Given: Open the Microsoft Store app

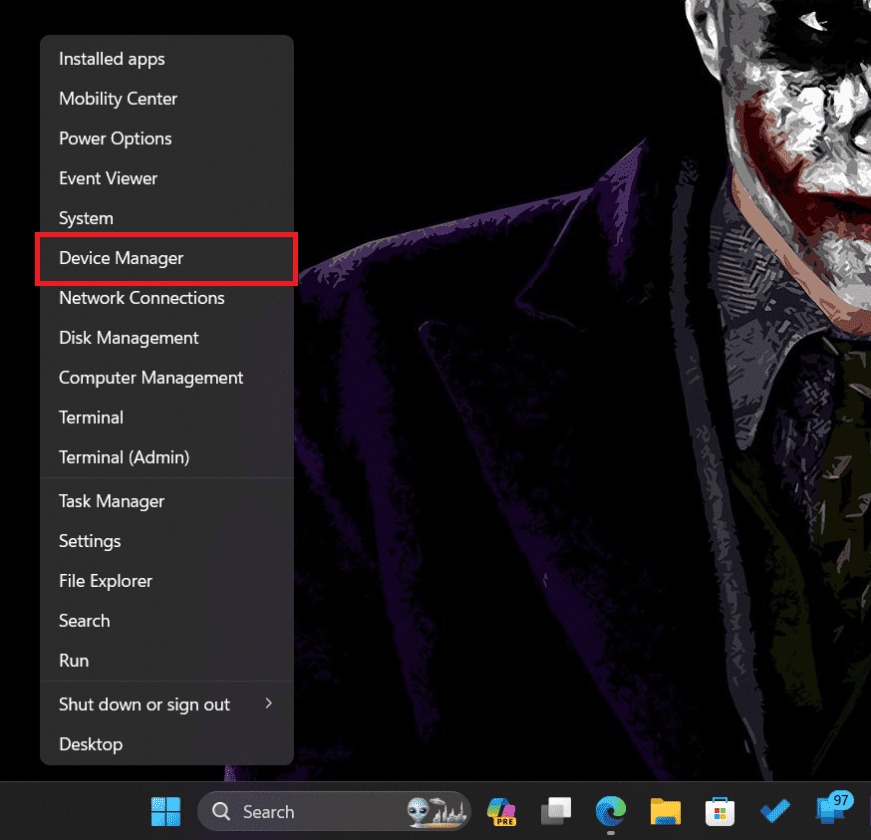Looking at the screenshot, I should [x=720, y=811].
